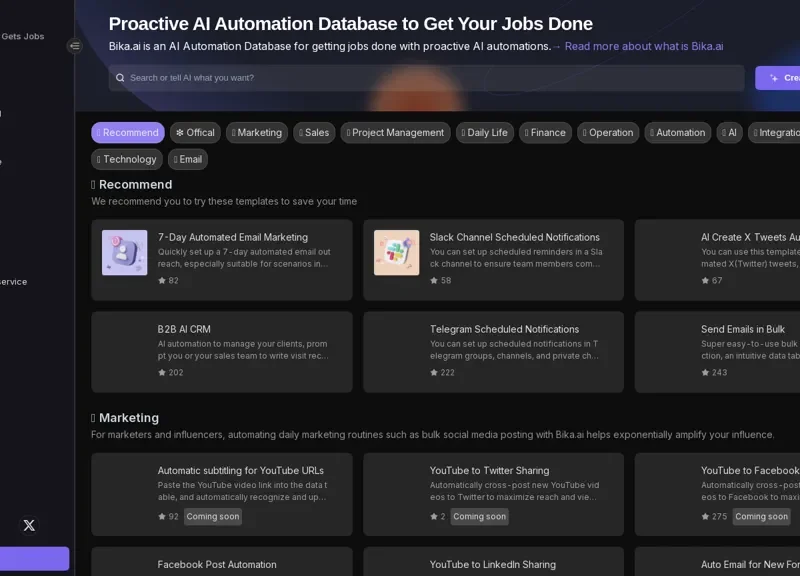Click star rating on Telegram Scheduled Notifications

[434, 372]
